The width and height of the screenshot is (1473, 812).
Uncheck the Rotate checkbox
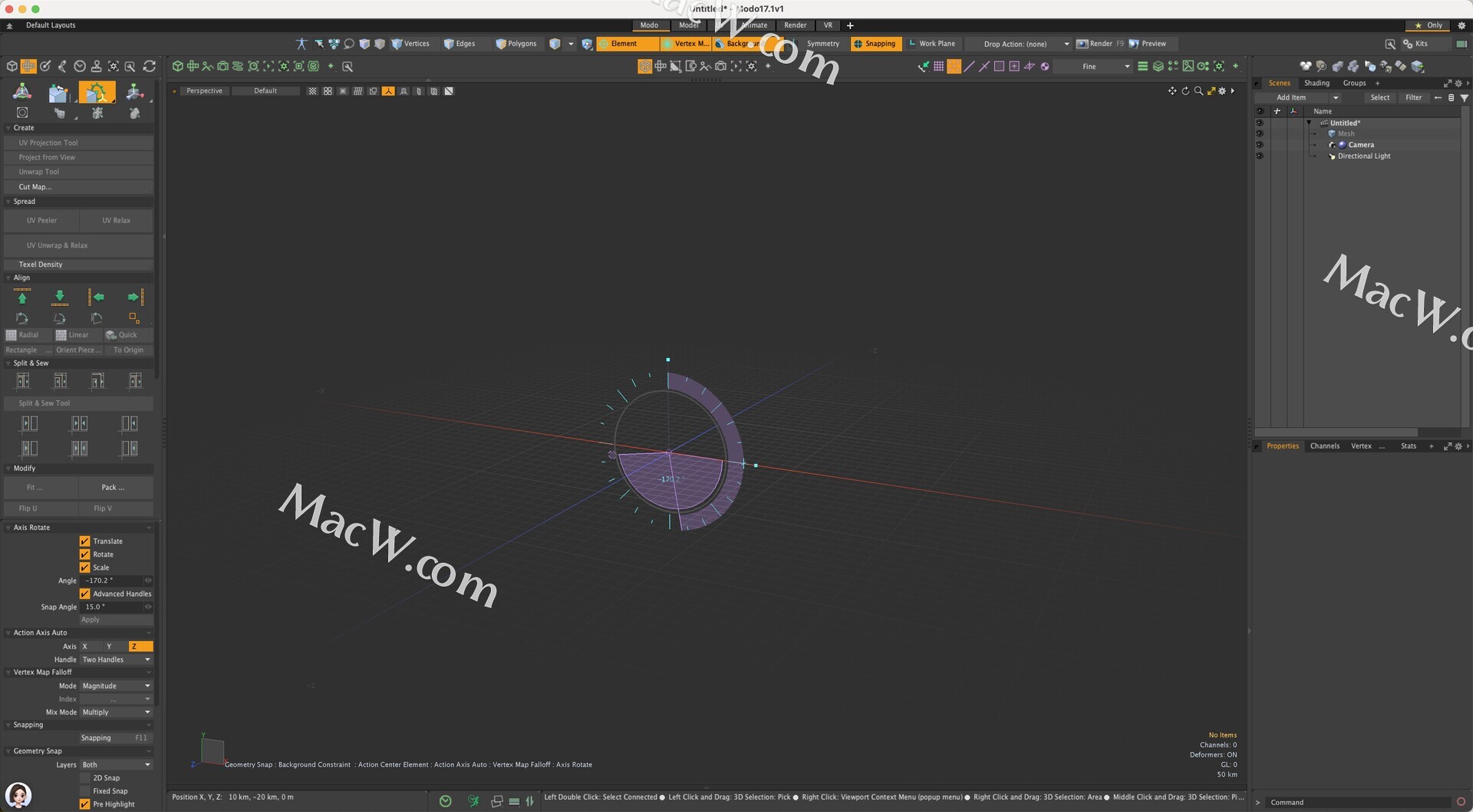coord(85,554)
